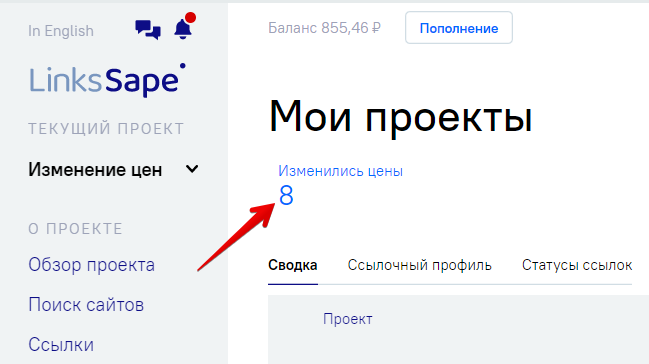Viewport: 649px width, 364px height.
Task: Click the Проект column header
Action: click(348, 319)
